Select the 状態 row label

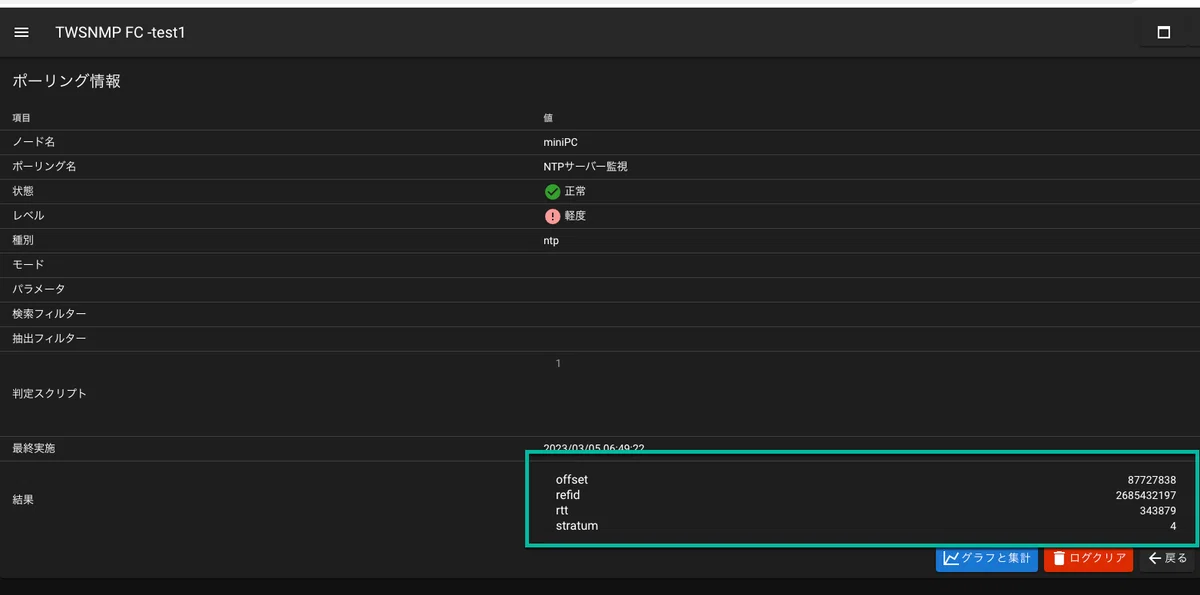(x=23, y=191)
